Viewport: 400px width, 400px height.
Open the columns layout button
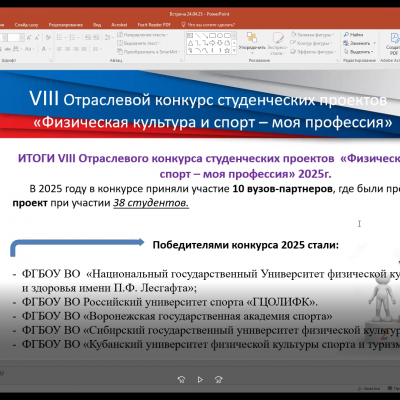point(97,49)
